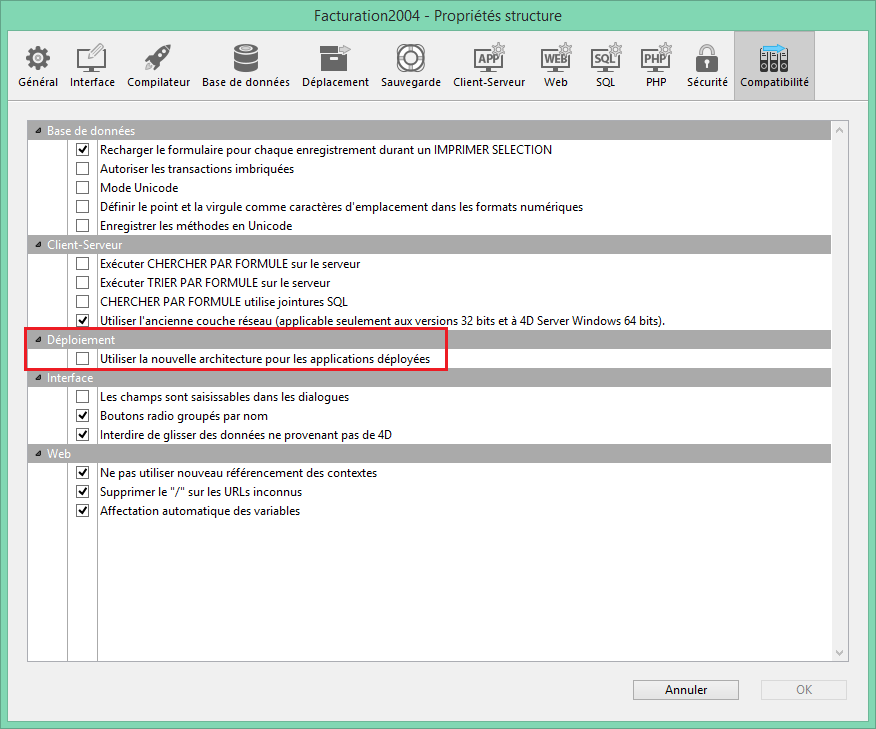Uncheck Affectation automatique des variables
Image resolution: width=876 pixels, height=729 pixels.
pos(83,511)
